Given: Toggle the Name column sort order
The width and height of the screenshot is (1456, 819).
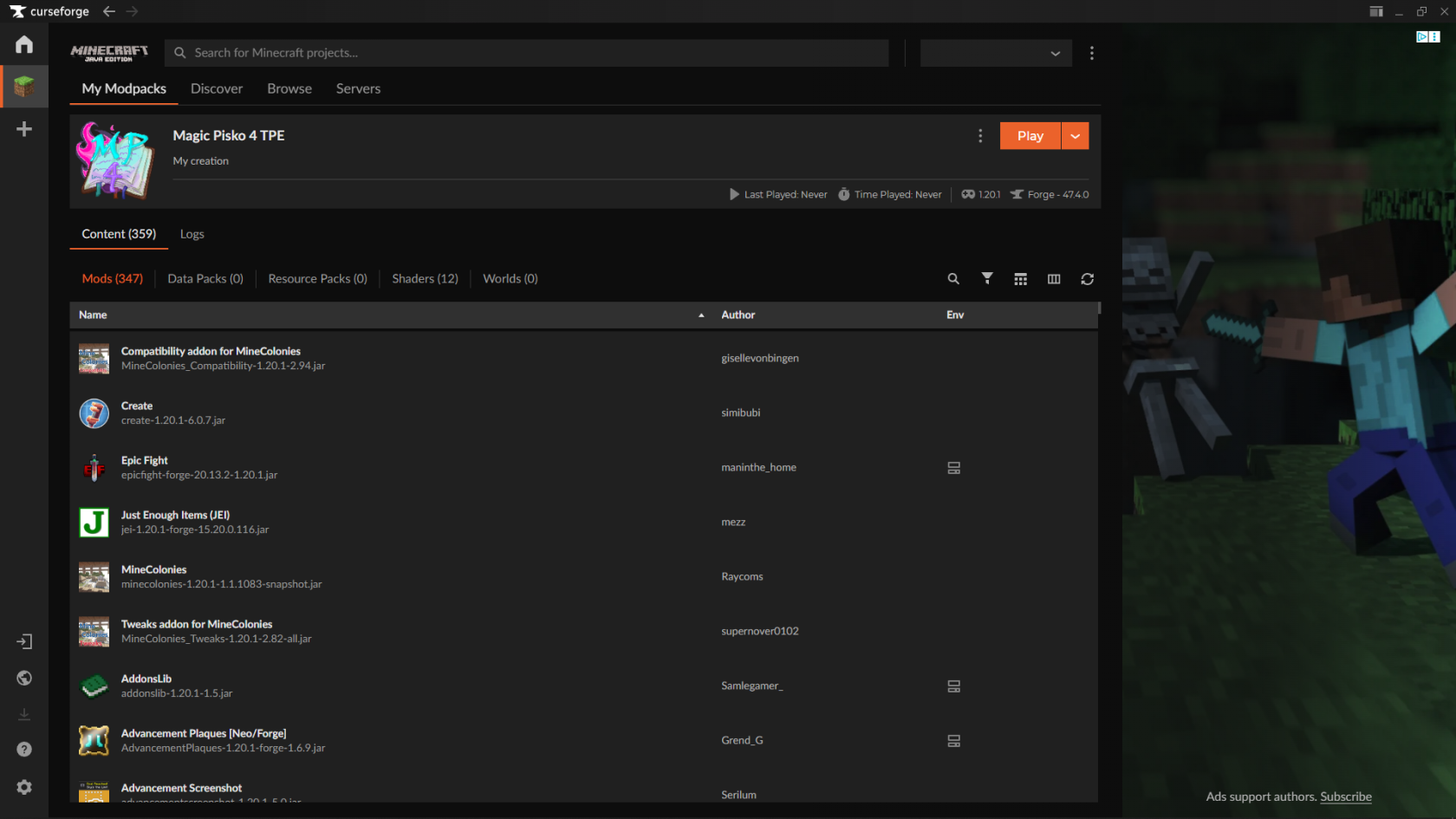Looking at the screenshot, I should click(93, 315).
